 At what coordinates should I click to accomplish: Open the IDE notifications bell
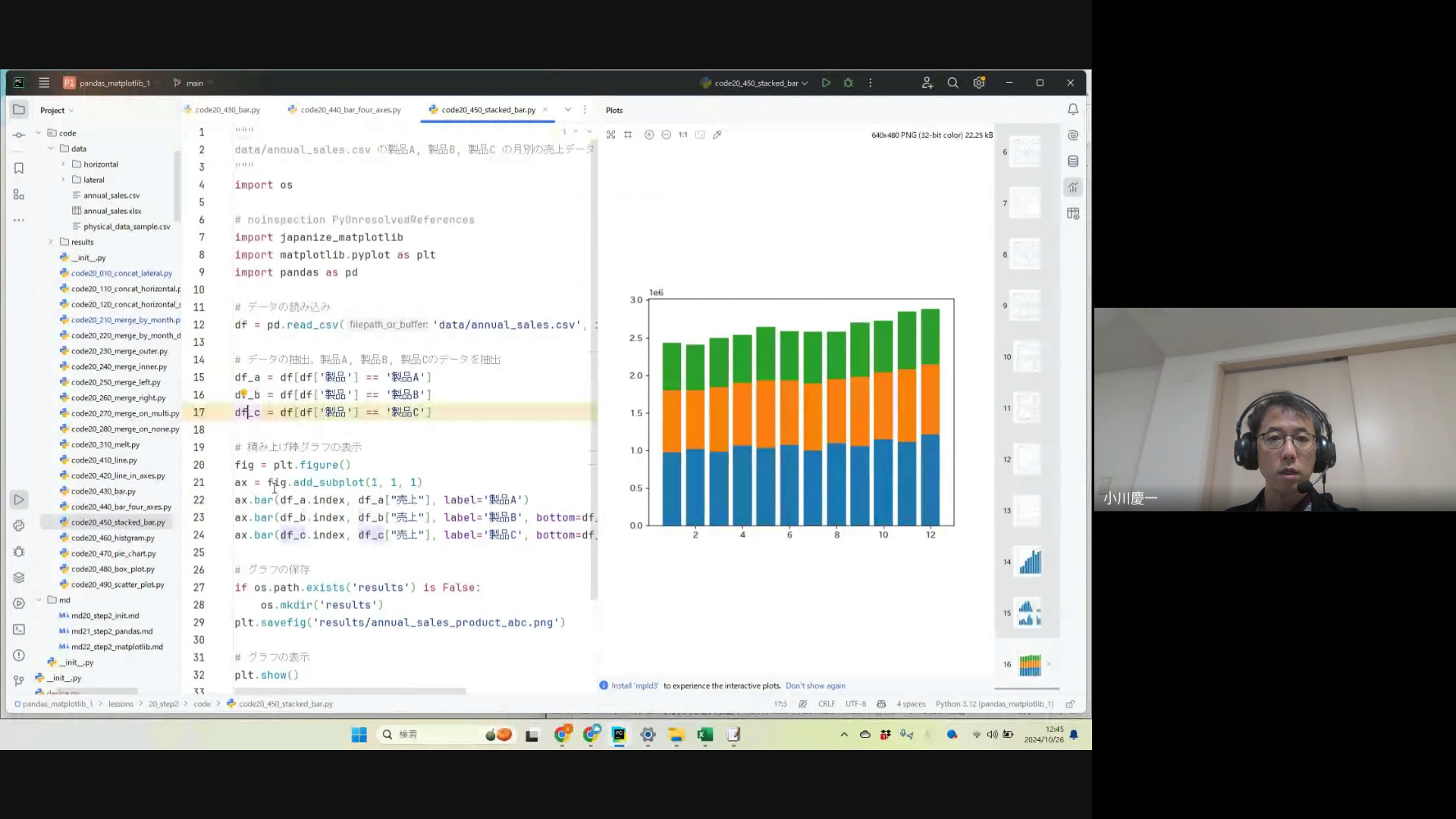click(1073, 110)
